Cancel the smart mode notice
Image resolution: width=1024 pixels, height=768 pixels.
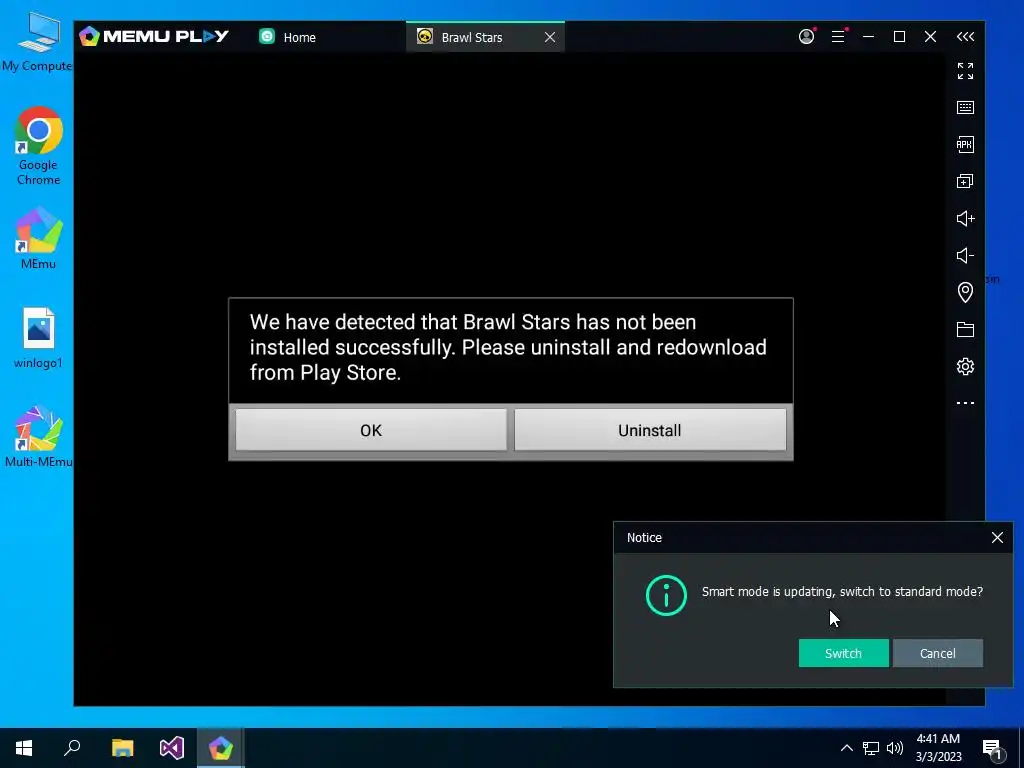click(x=937, y=653)
